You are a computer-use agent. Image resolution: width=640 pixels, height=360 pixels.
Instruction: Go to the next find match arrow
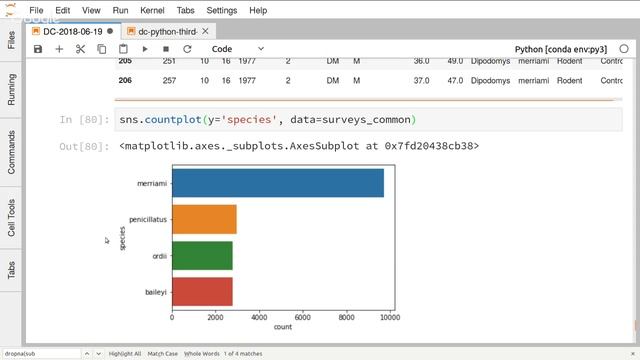98,353
